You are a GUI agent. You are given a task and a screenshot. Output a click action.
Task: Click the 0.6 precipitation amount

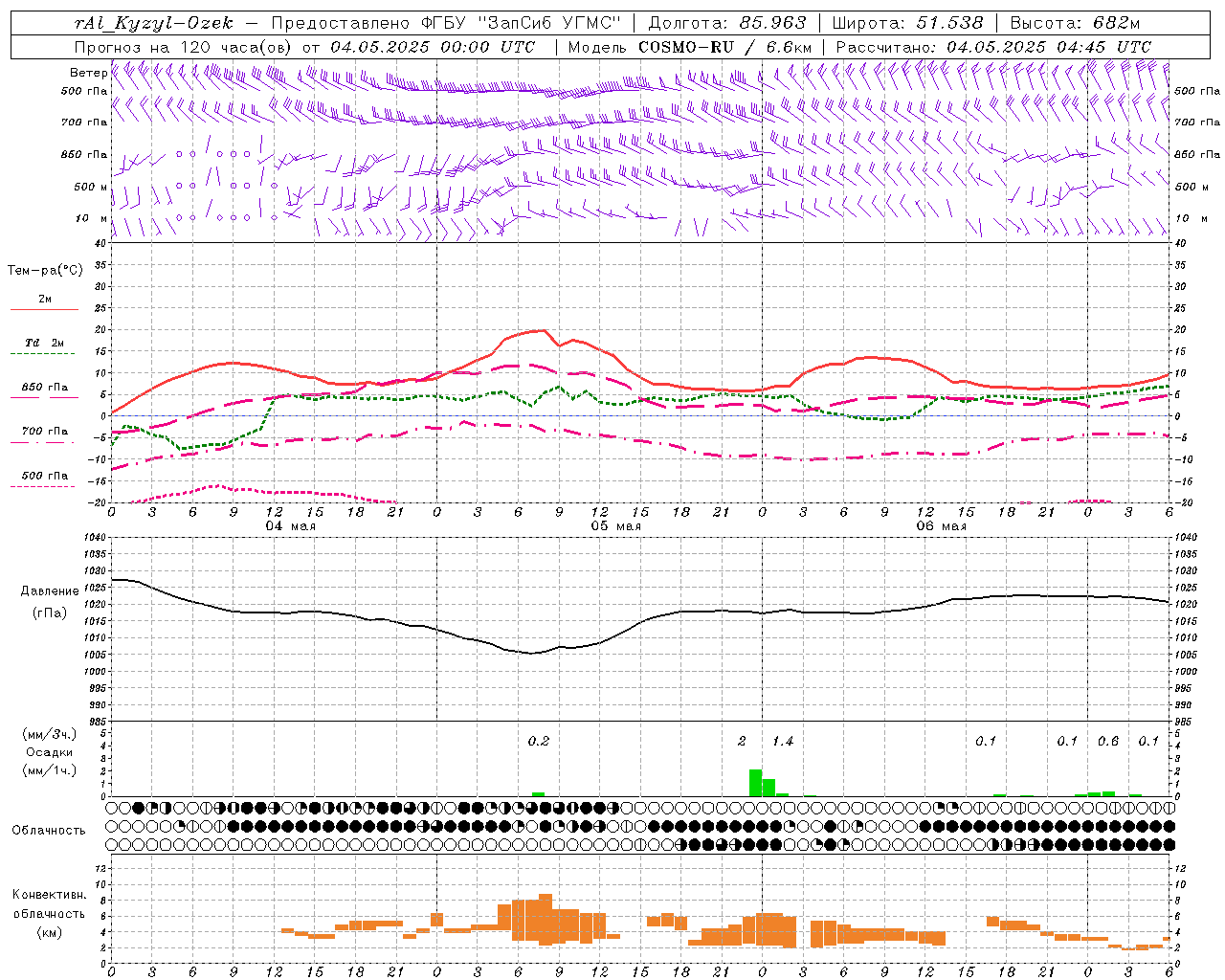[1108, 741]
